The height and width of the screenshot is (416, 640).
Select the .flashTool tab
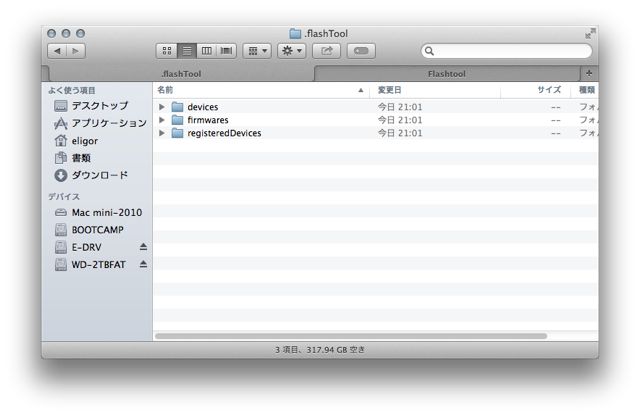coord(181,74)
